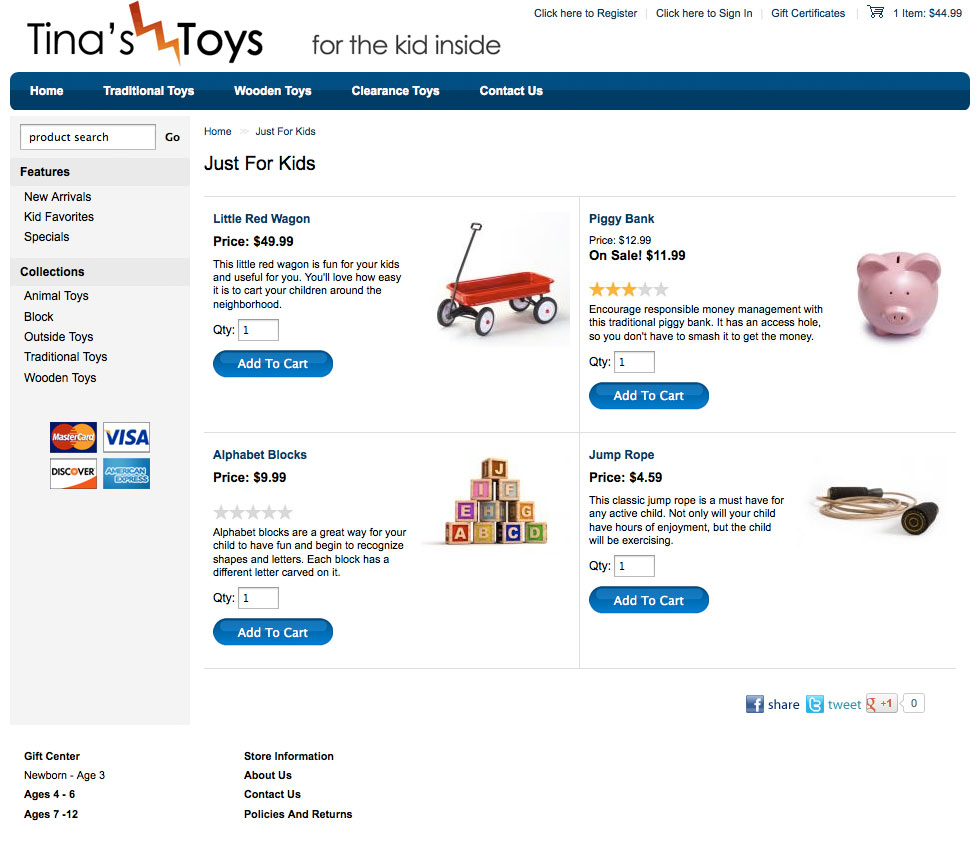Add Little Red Wagon to cart
The width and height of the screenshot is (980, 850).
pos(272,364)
